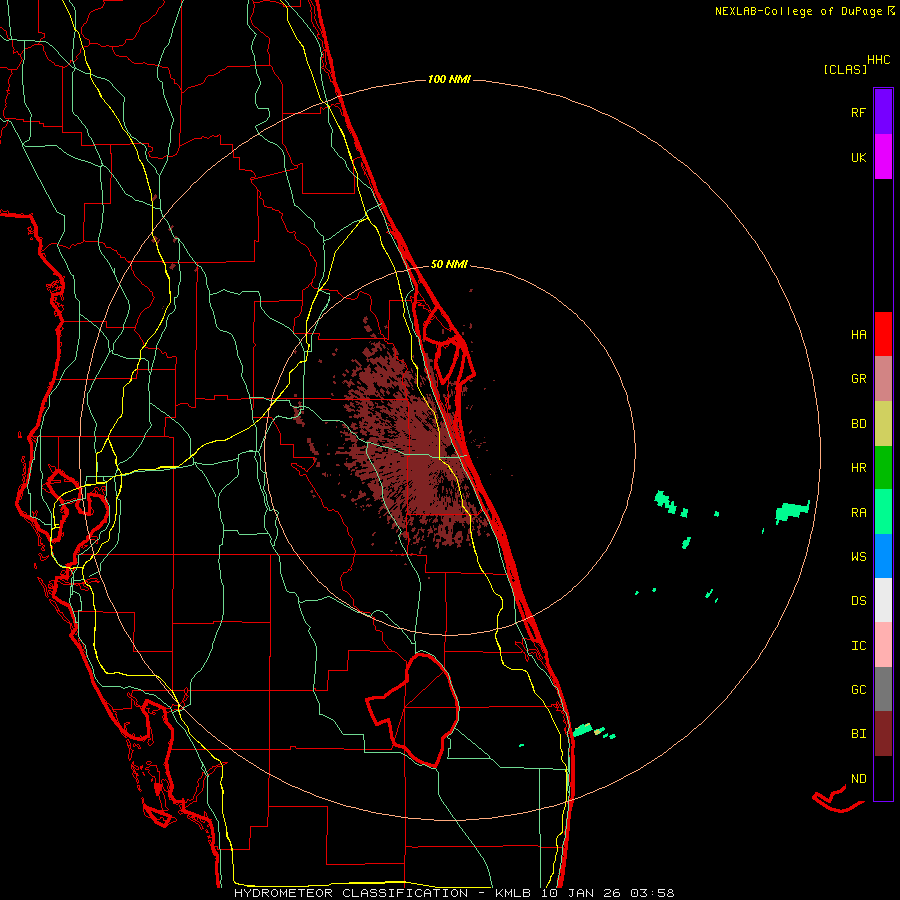The height and width of the screenshot is (900, 900).
Task: Click the Hydrometeor Classification KMLB title caption
Action: tap(454, 893)
